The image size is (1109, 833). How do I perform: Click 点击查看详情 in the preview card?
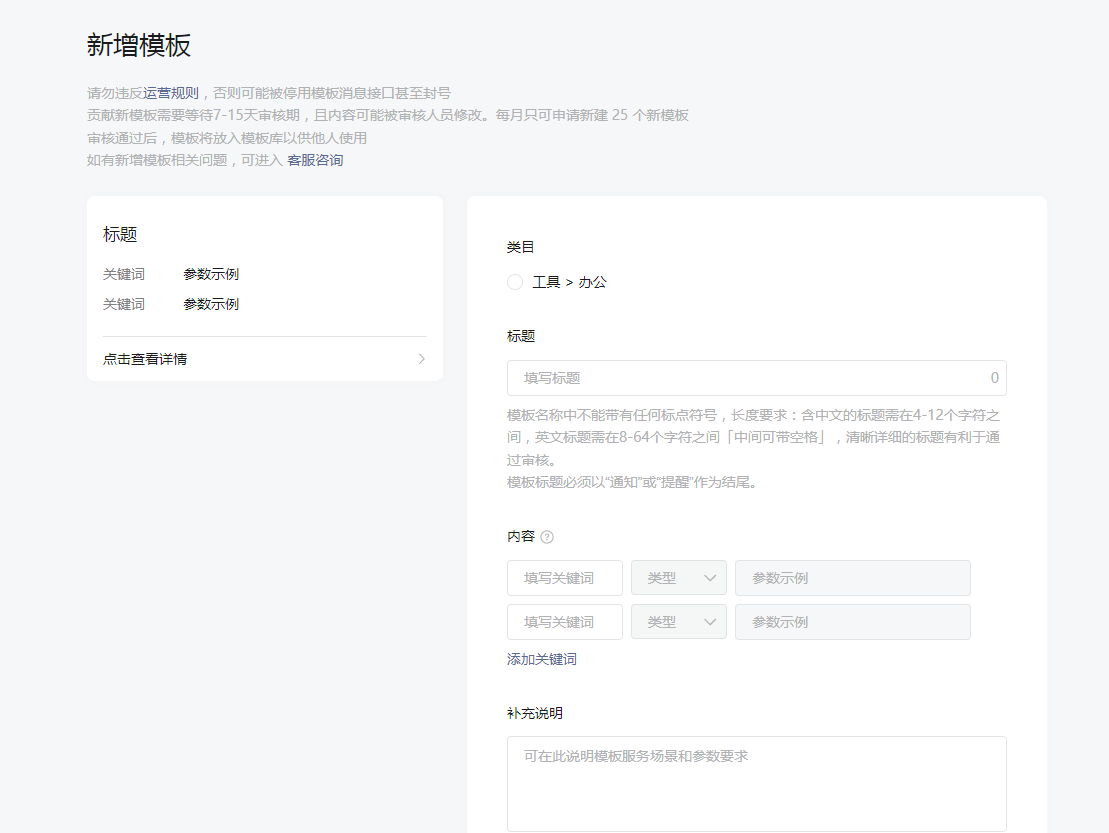point(145,359)
